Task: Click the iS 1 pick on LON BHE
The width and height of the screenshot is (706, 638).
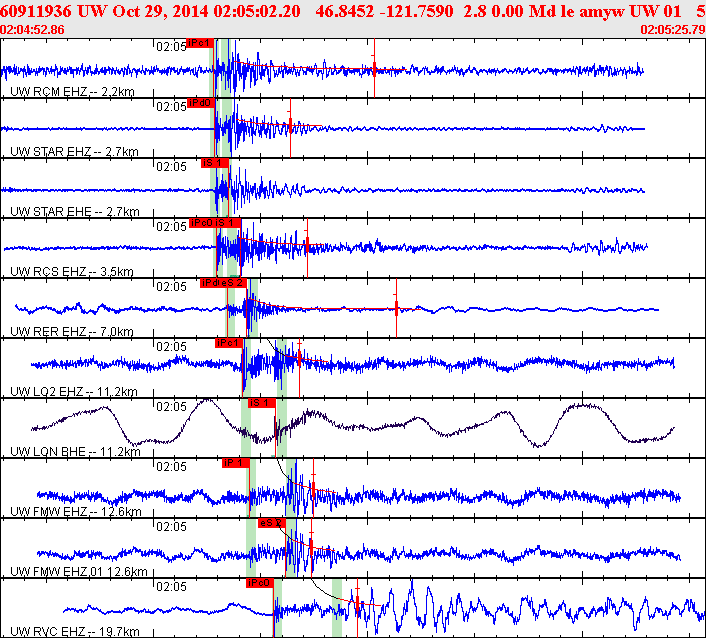Action: [262, 403]
